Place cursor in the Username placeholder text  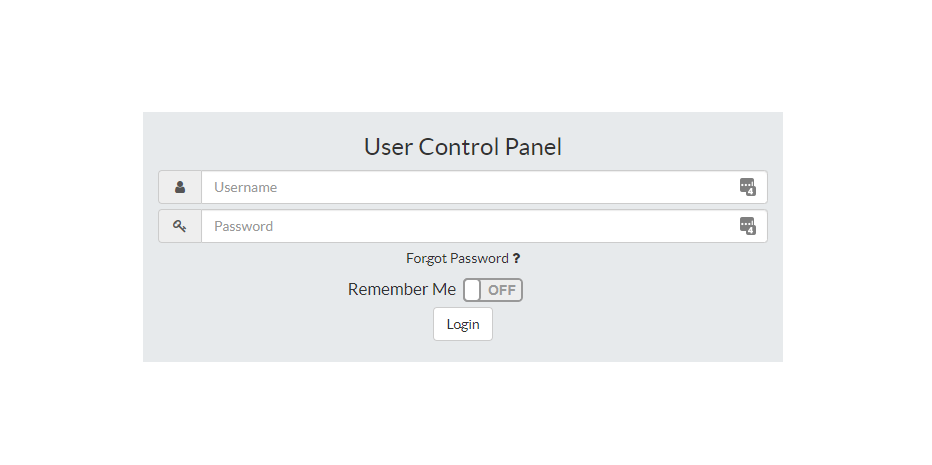coord(245,187)
